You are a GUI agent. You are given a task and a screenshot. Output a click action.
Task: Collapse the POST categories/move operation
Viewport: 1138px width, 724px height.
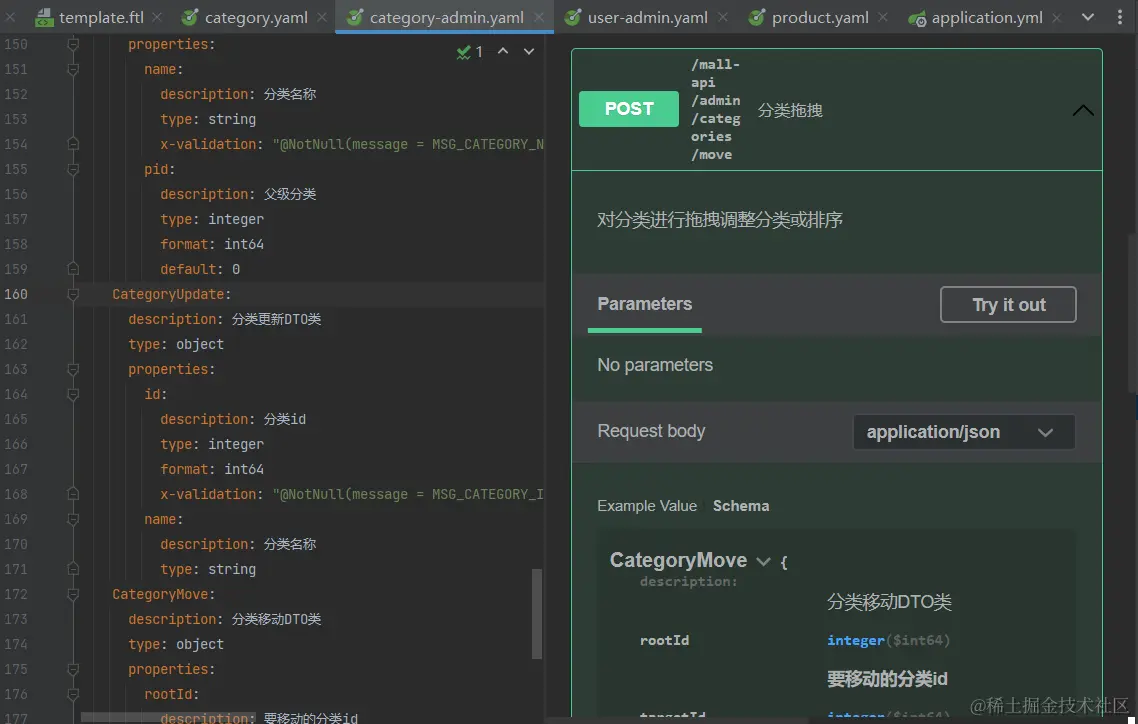coord(1083,110)
